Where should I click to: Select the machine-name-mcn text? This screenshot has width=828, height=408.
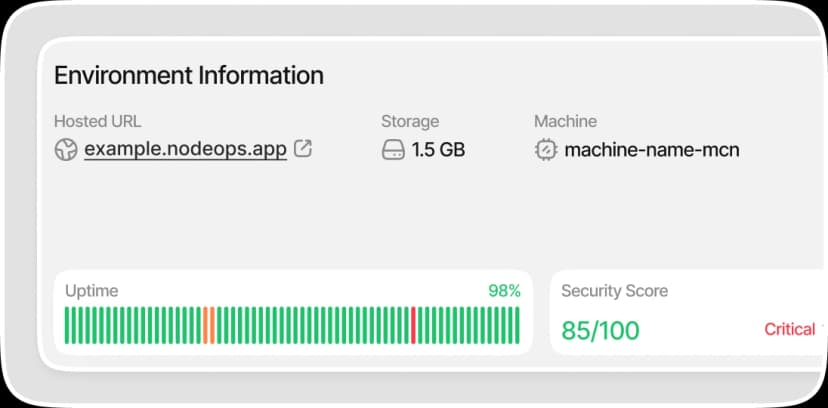(652, 150)
